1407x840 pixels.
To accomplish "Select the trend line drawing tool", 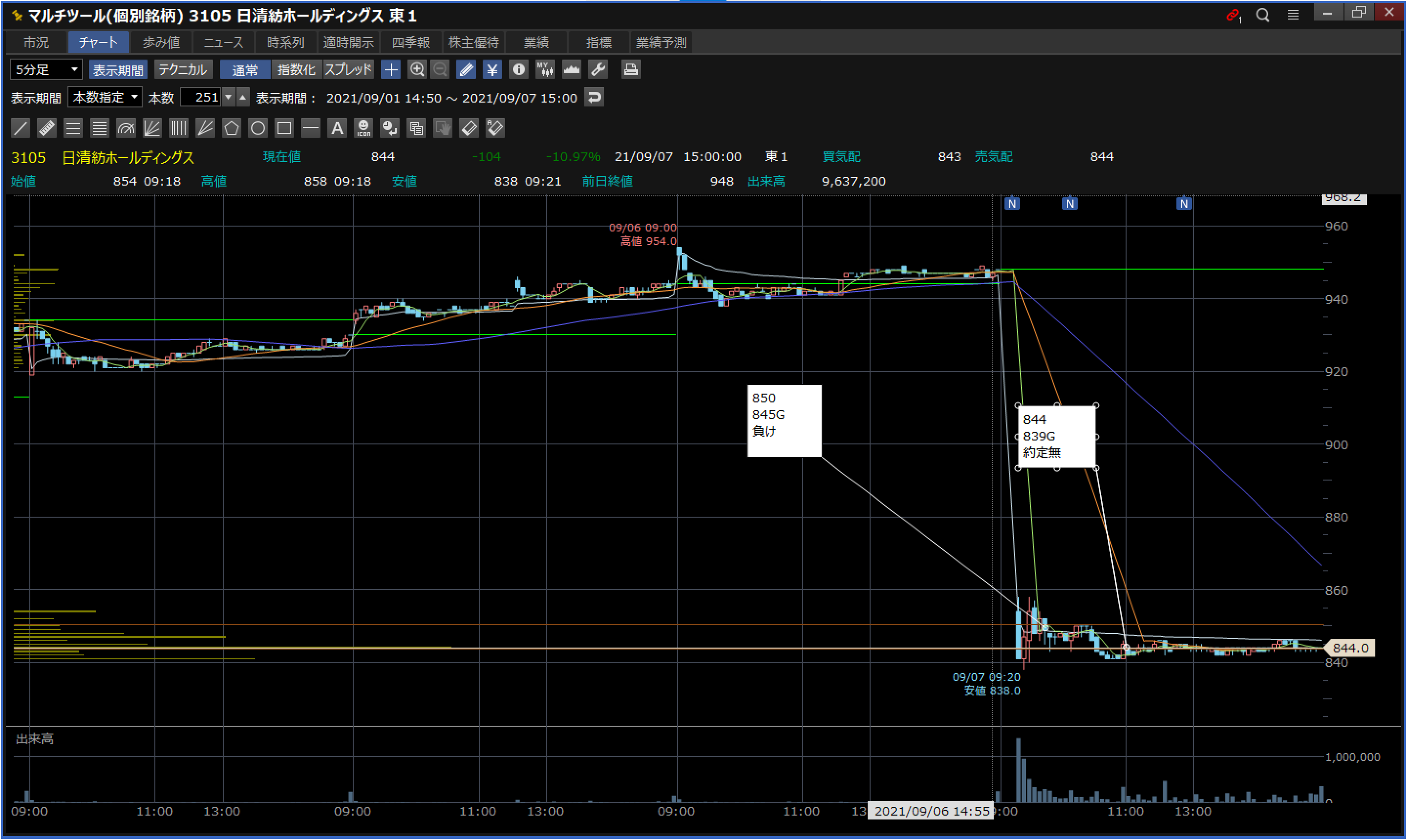I will pyautogui.click(x=21, y=128).
